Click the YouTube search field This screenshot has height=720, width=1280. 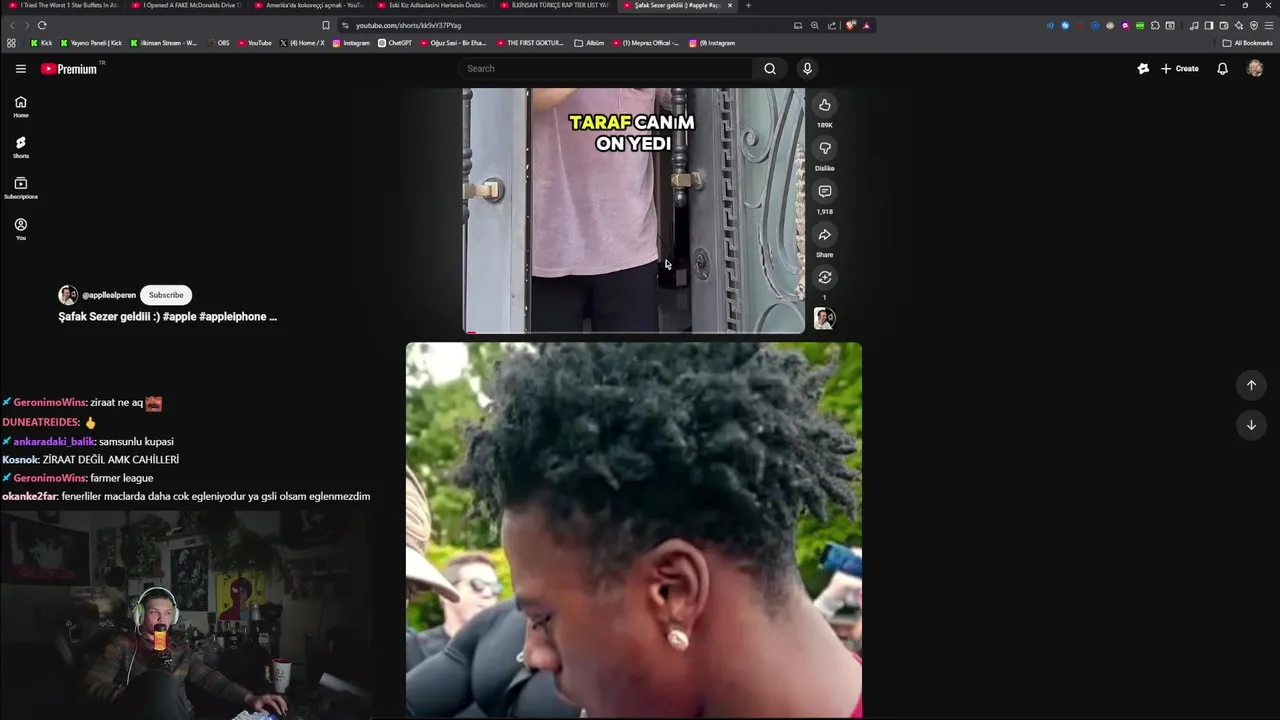click(x=606, y=69)
